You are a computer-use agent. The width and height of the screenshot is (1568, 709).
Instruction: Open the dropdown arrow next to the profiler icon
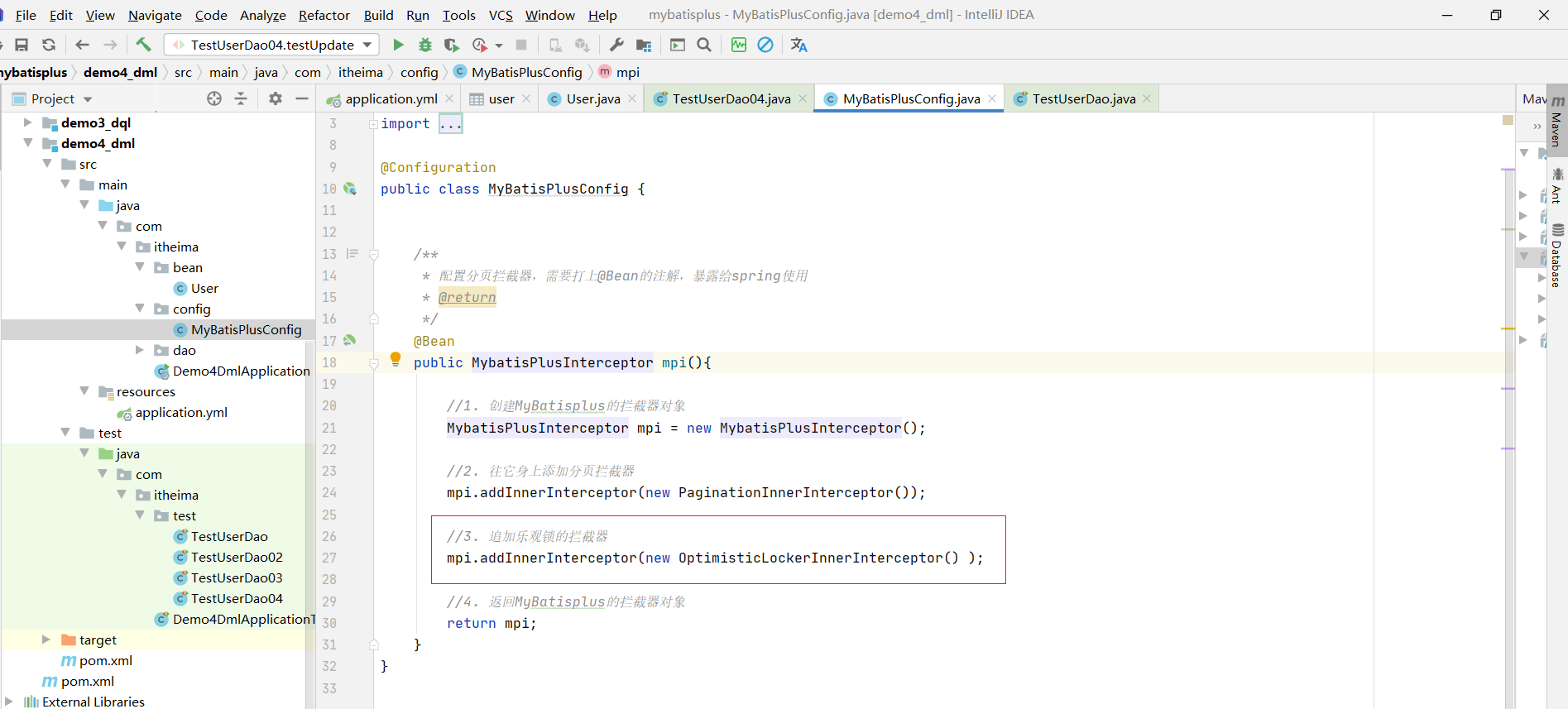pos(499,46)
